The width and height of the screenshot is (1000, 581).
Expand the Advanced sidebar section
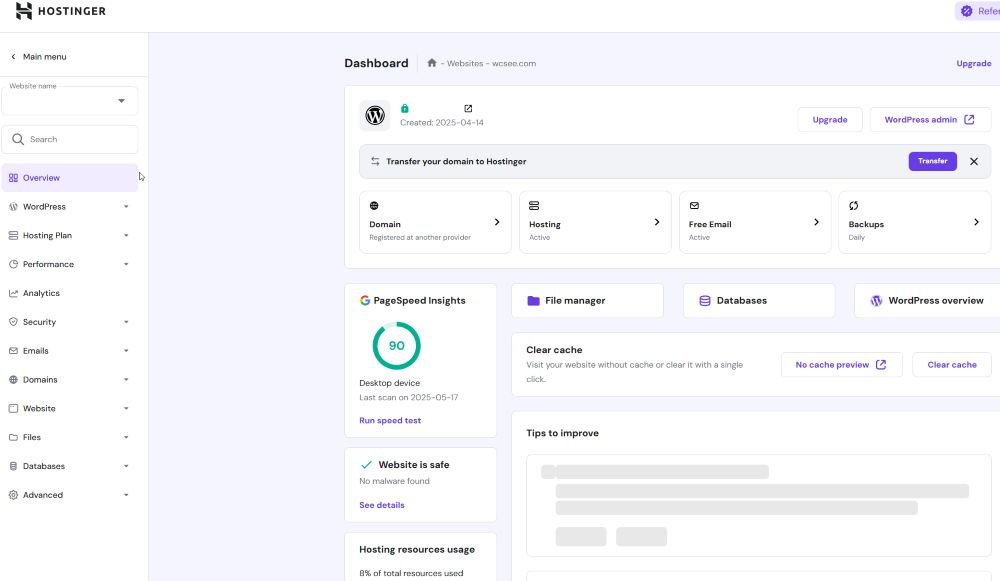(126, 495)
